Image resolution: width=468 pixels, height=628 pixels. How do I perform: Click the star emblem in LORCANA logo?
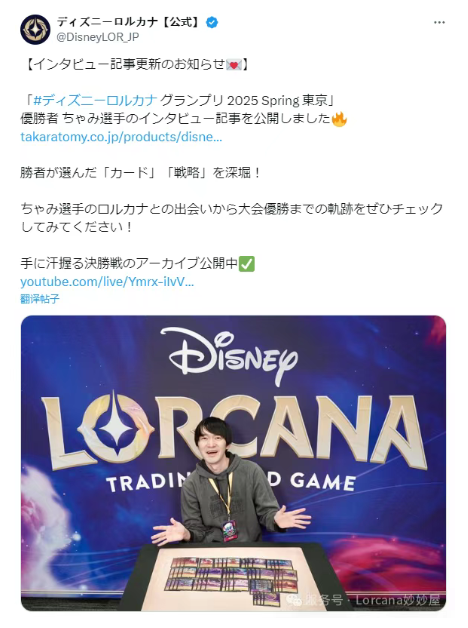point(116,429)
